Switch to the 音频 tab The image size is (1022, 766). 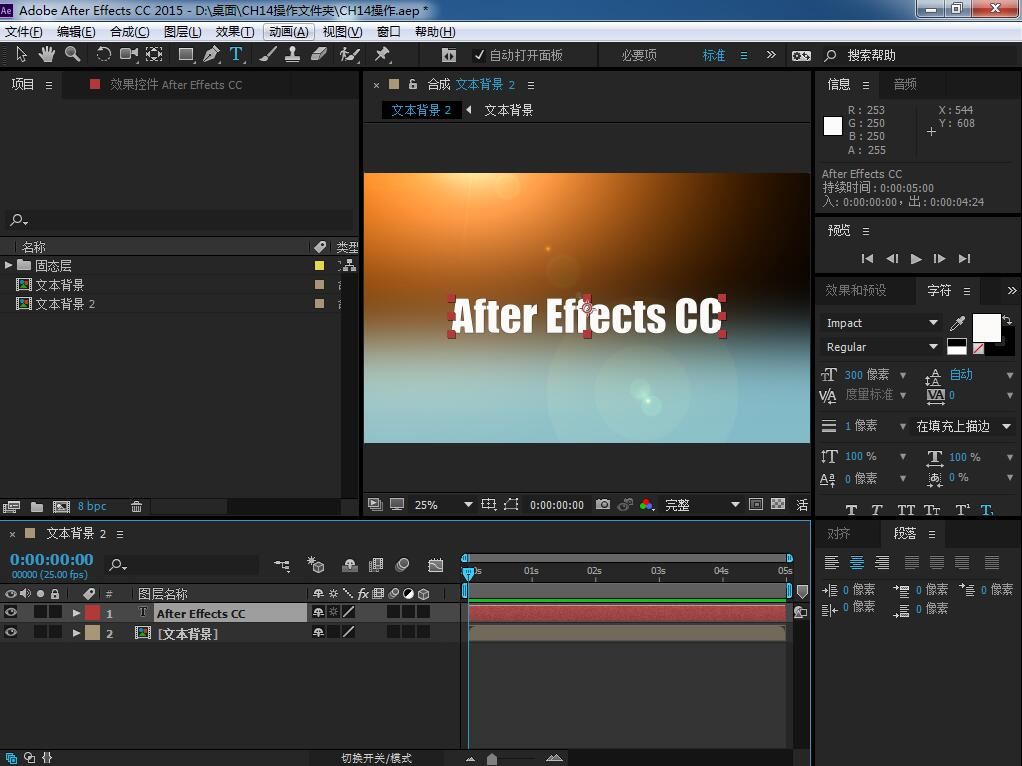905,84
